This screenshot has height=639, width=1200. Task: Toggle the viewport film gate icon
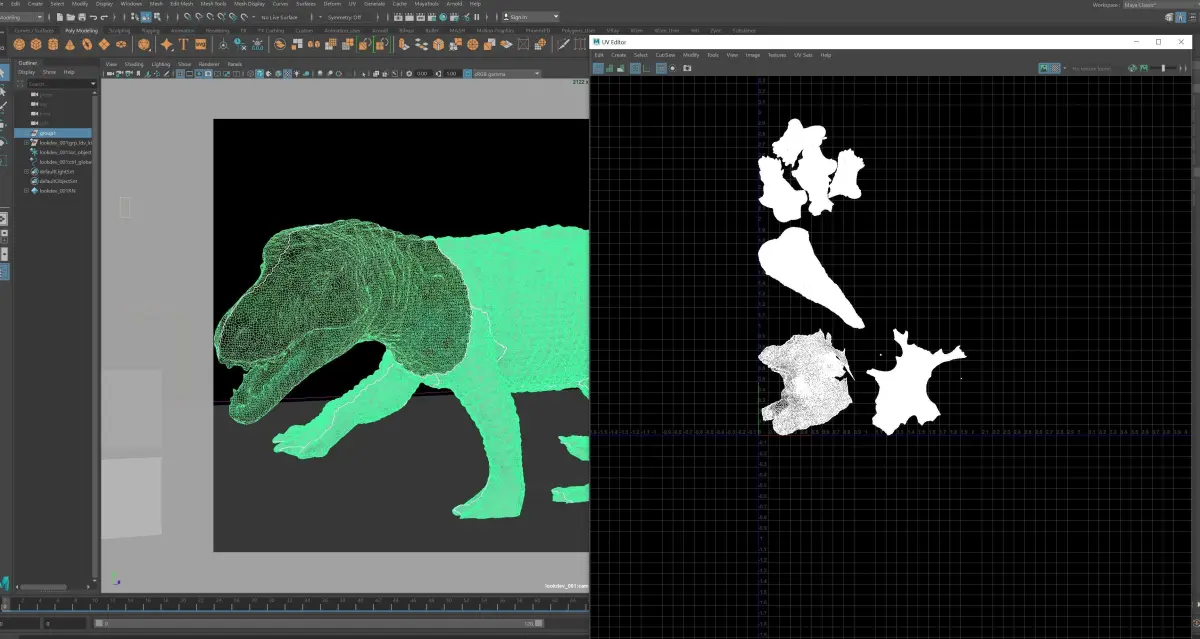tap(189, 74)
